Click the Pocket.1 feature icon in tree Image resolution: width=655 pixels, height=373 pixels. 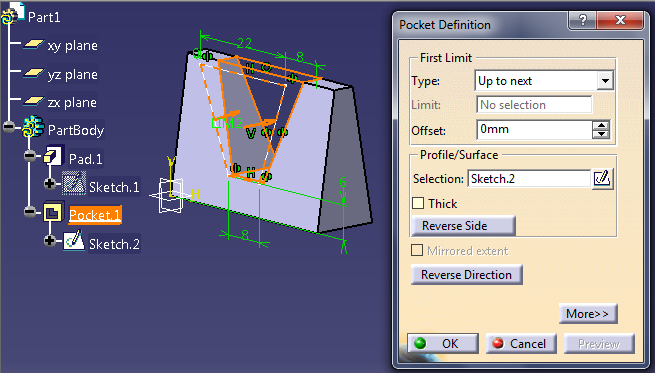tap(53, 213)
